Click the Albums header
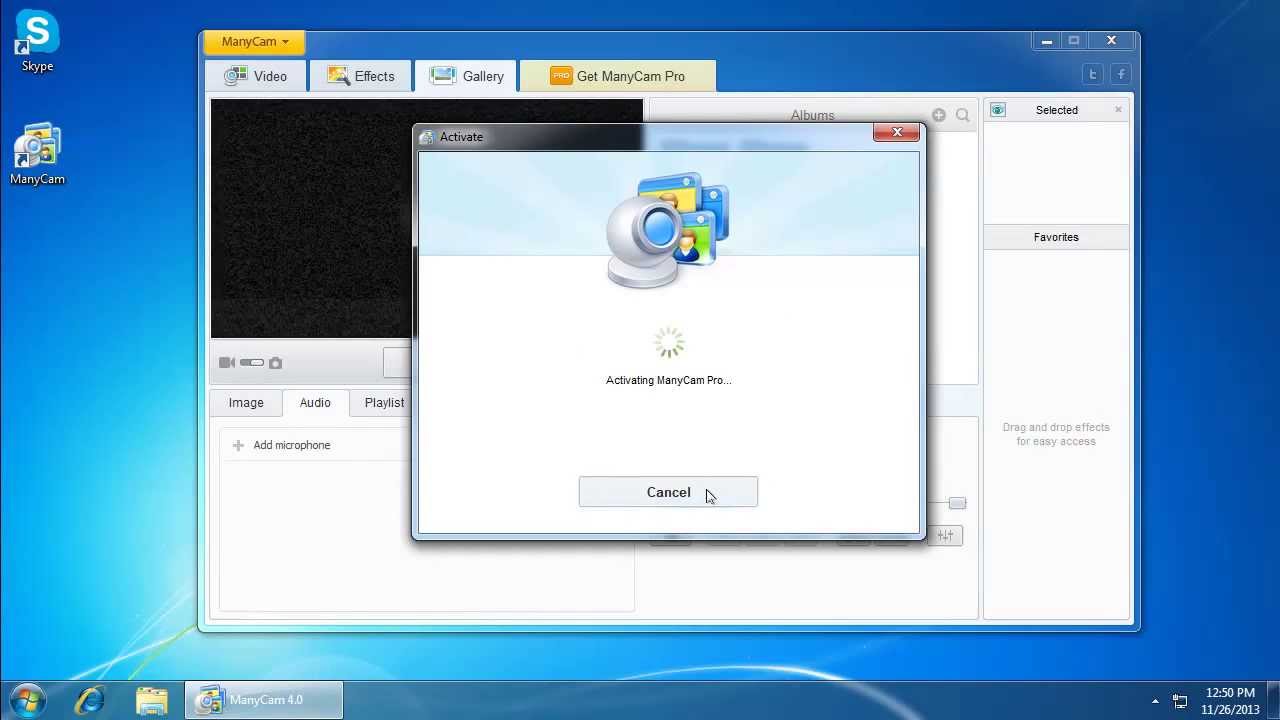1280x720 pixels. click(812, 115)
